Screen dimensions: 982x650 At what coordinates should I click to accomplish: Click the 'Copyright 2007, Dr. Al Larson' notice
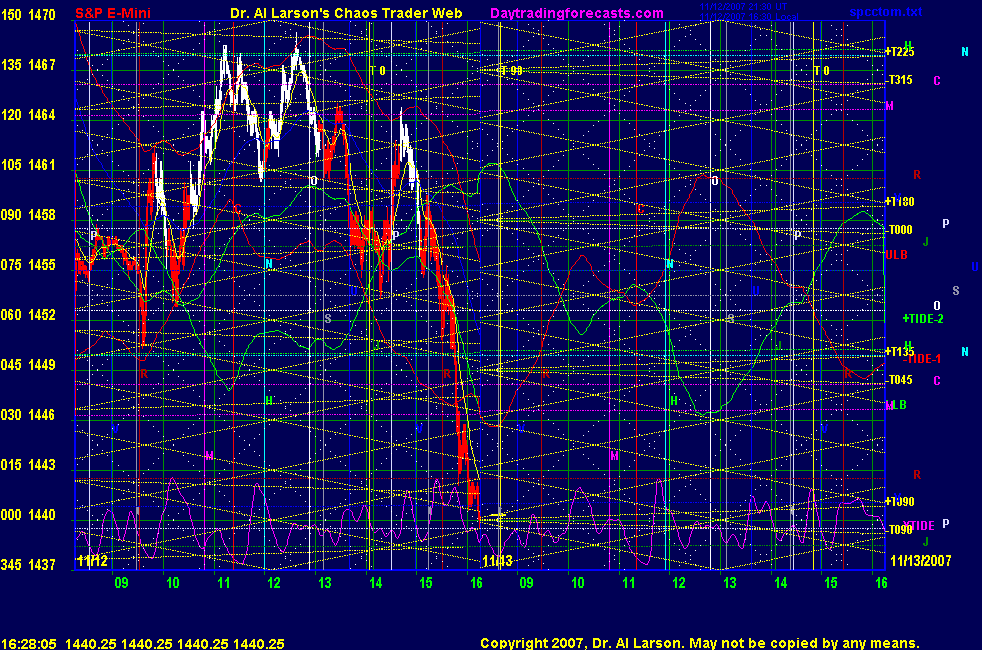point(582,643)
